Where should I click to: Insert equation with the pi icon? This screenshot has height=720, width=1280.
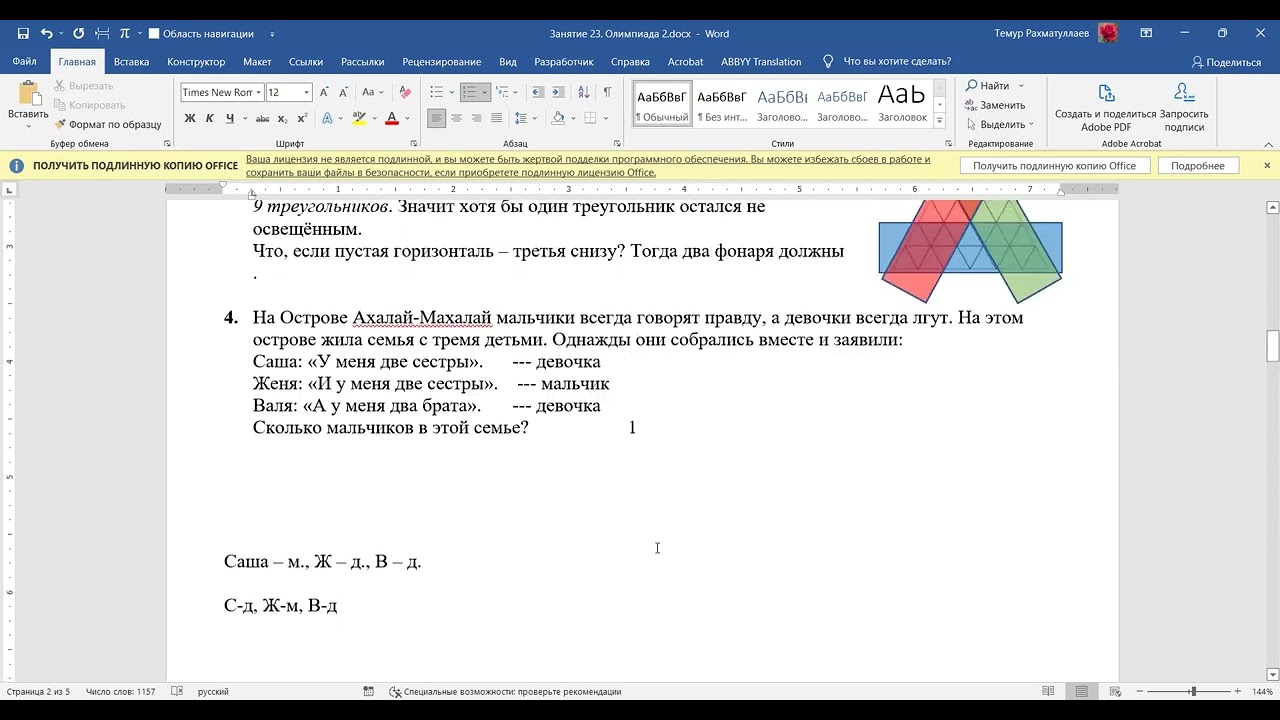[125, 33]
